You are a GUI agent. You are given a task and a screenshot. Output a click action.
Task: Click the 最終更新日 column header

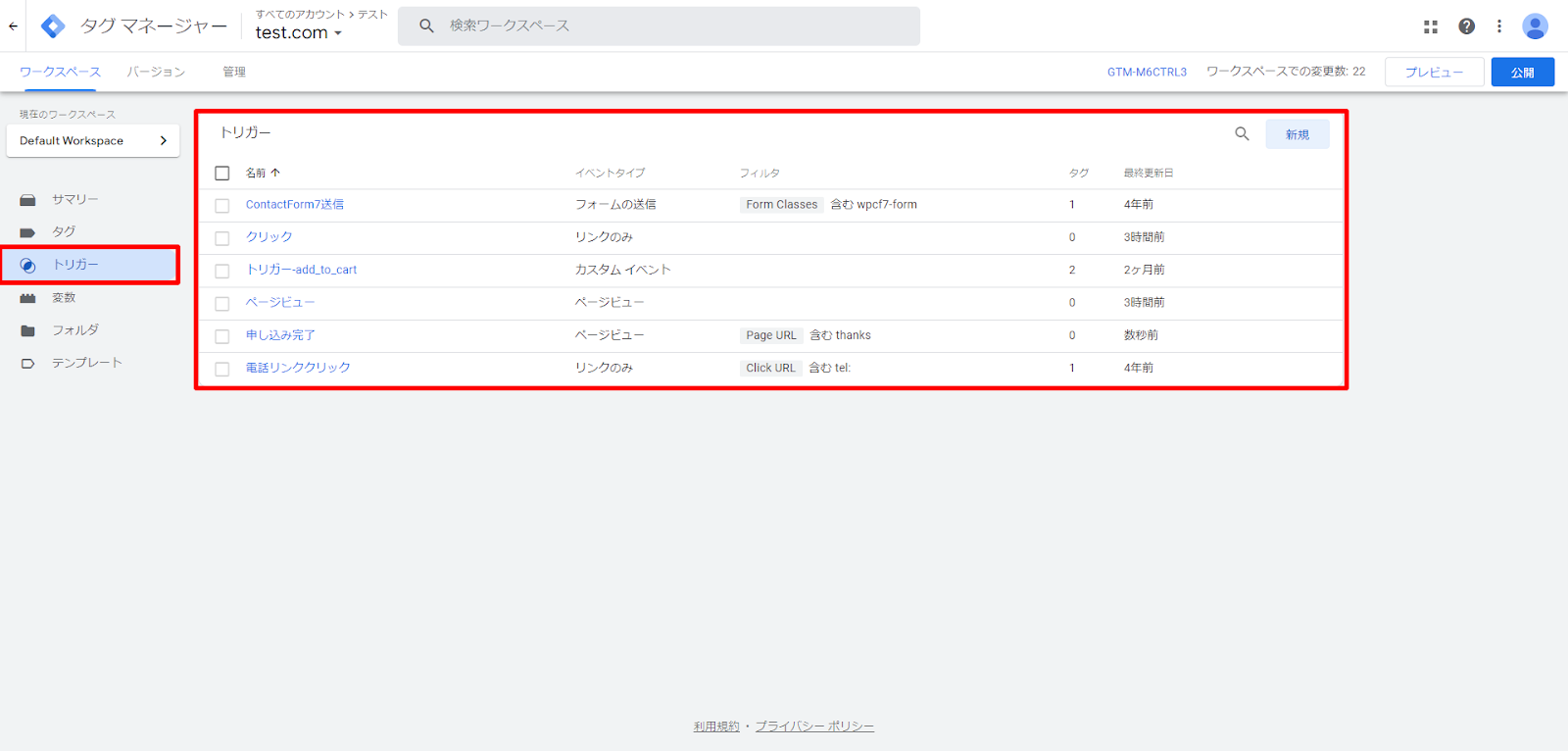1149,173
